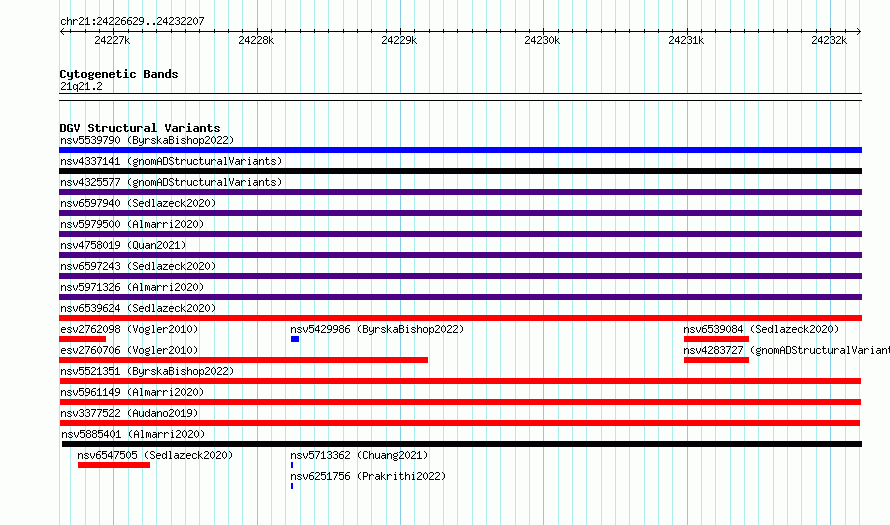Viewport: 890px width, 525px height.
Task: Click the ruler's right end arrow
Action: 859,32
